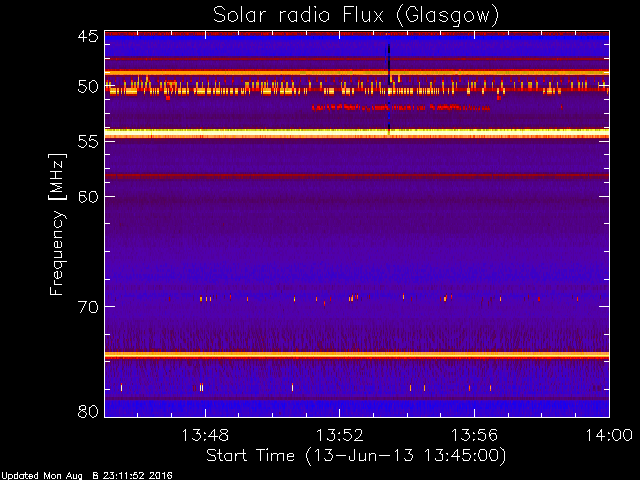Click the 50 frequency tick label
This screenshot has height=480, width=640.
click(88, 87)
